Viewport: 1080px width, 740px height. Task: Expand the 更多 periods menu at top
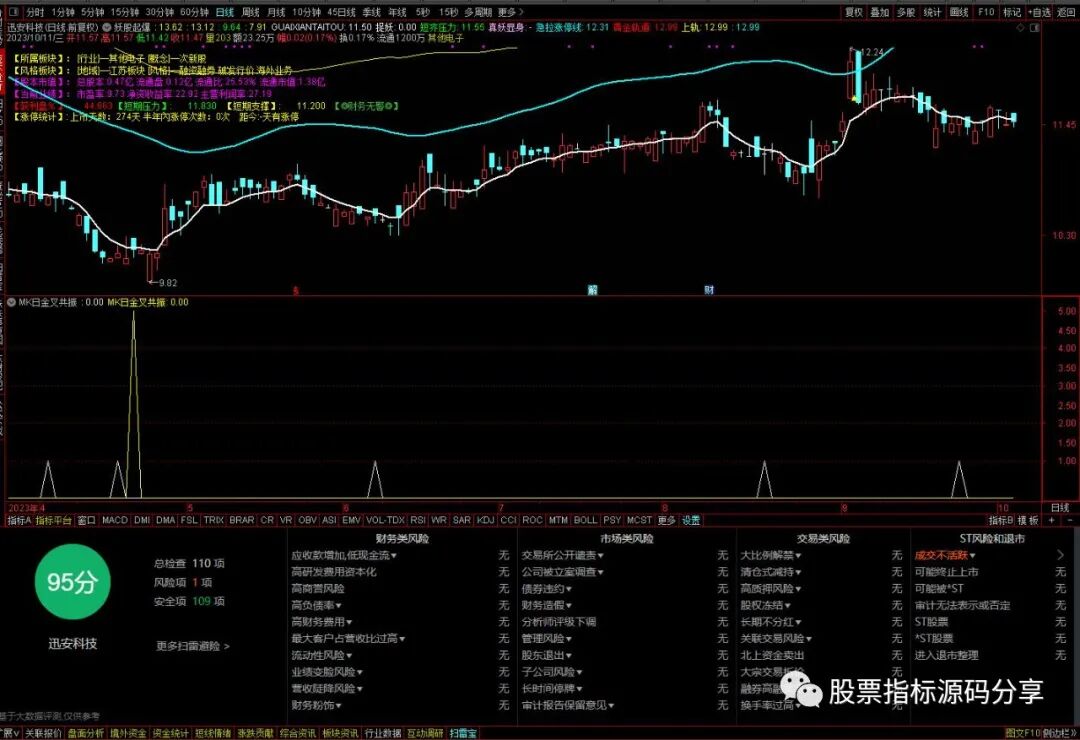point(510,12)
